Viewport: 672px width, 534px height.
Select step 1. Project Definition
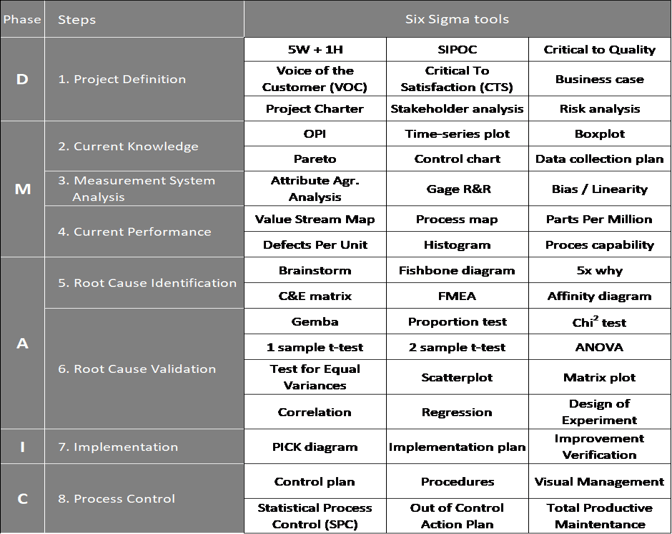pyautogui.click(x=122, y=79)
